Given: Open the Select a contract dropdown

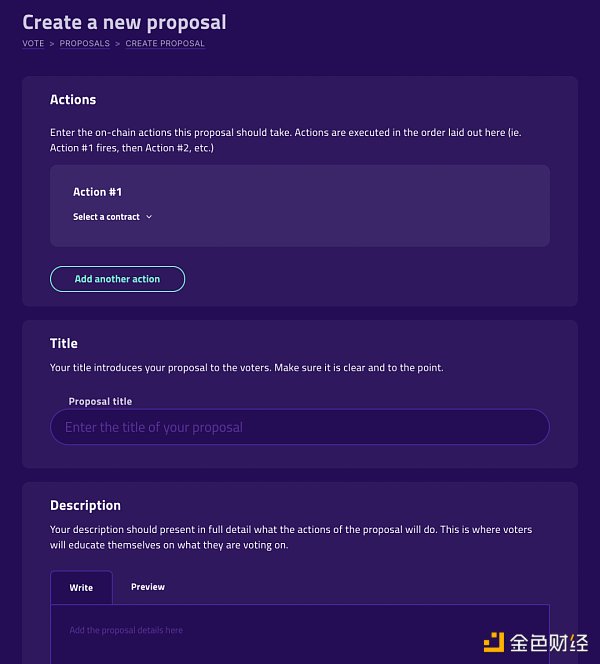Looking at the screenshot, I should (112, 217).
